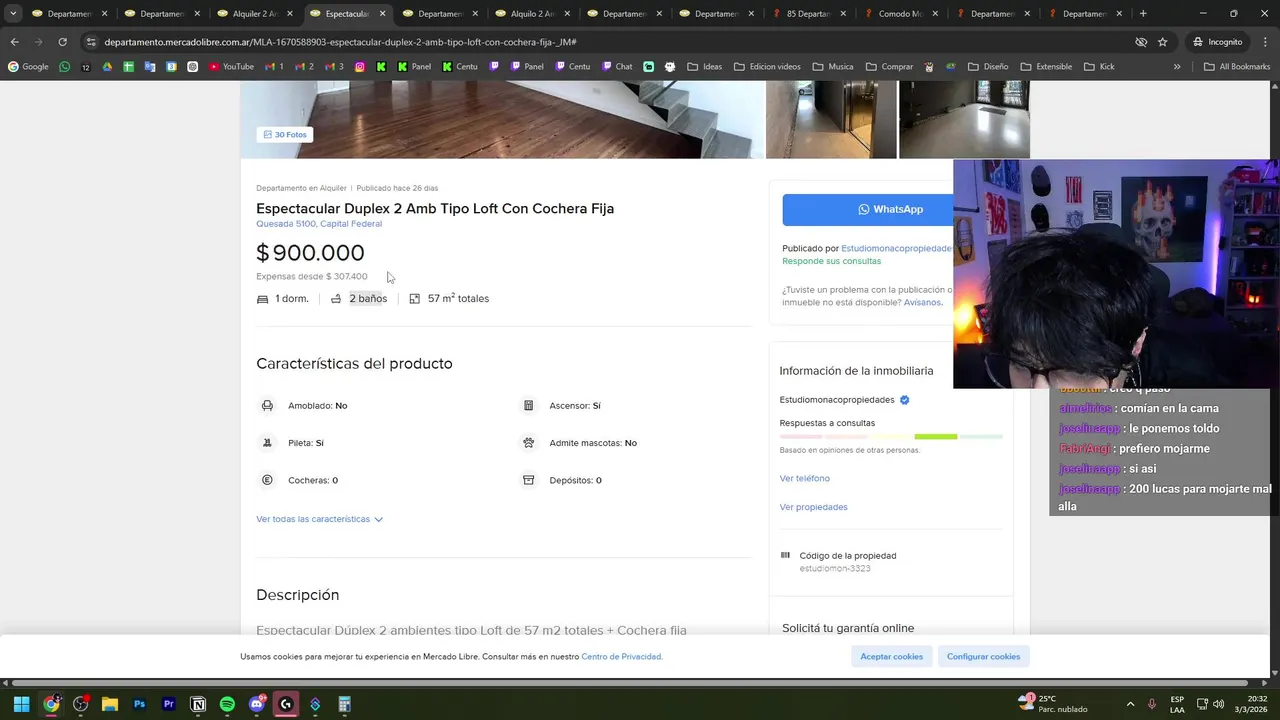Click the Avisanos link
Viewport: 1280px width, 720px height.
click(x=922, y=302)
